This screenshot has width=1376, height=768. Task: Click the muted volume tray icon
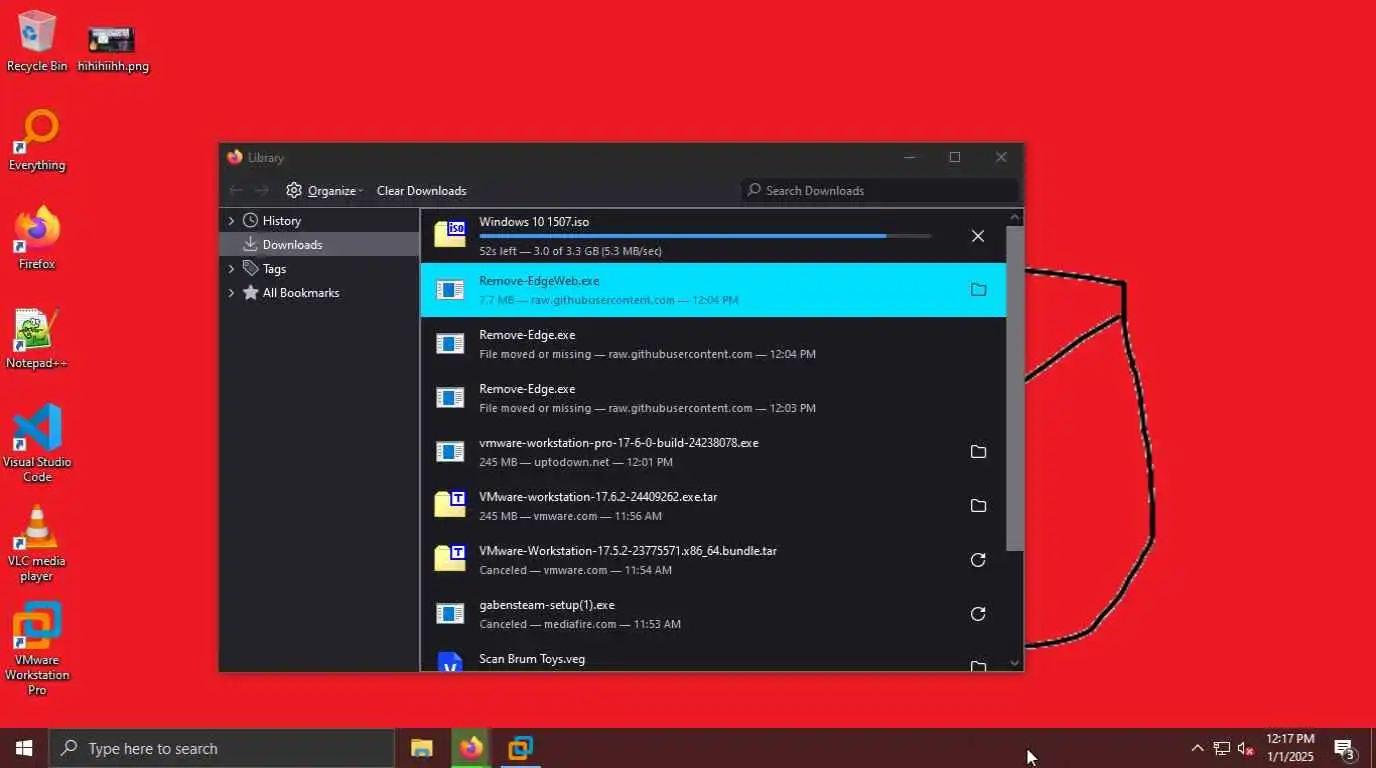[1246, 748]
